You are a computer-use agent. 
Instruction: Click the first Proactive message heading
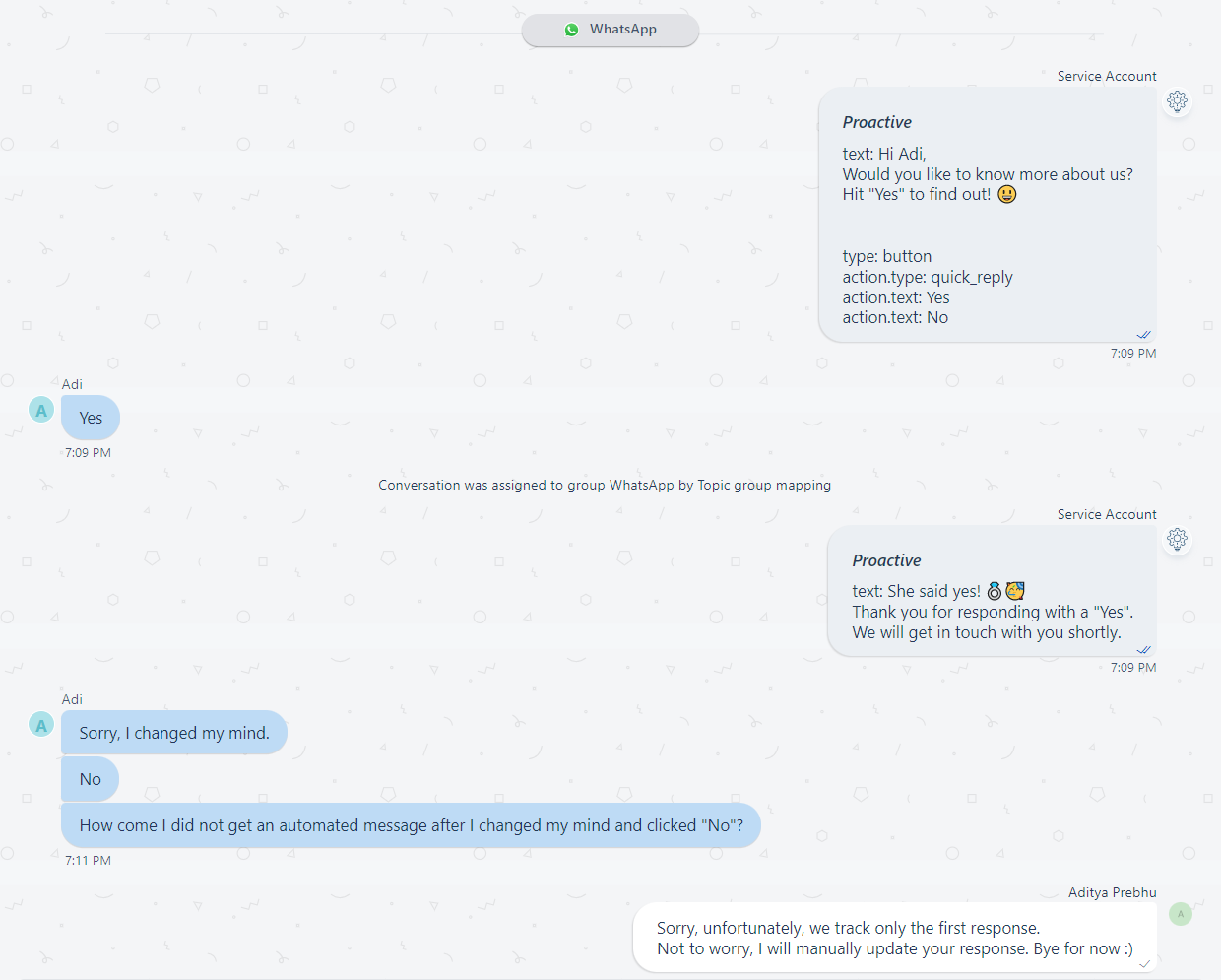coord(876,122)
